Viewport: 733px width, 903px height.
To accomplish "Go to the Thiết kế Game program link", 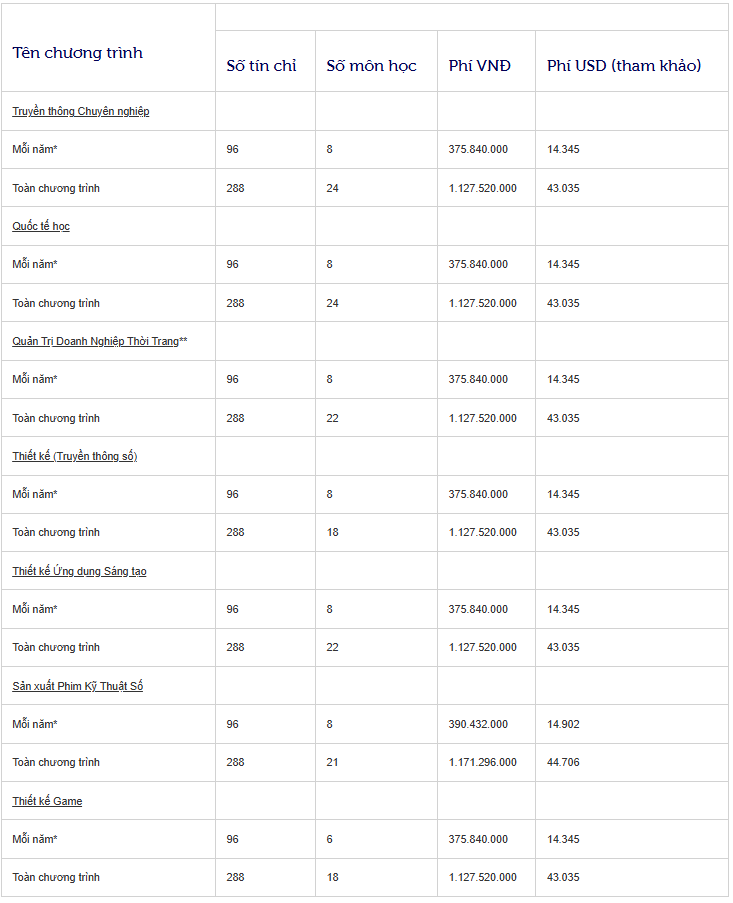I will click(47, 801).
